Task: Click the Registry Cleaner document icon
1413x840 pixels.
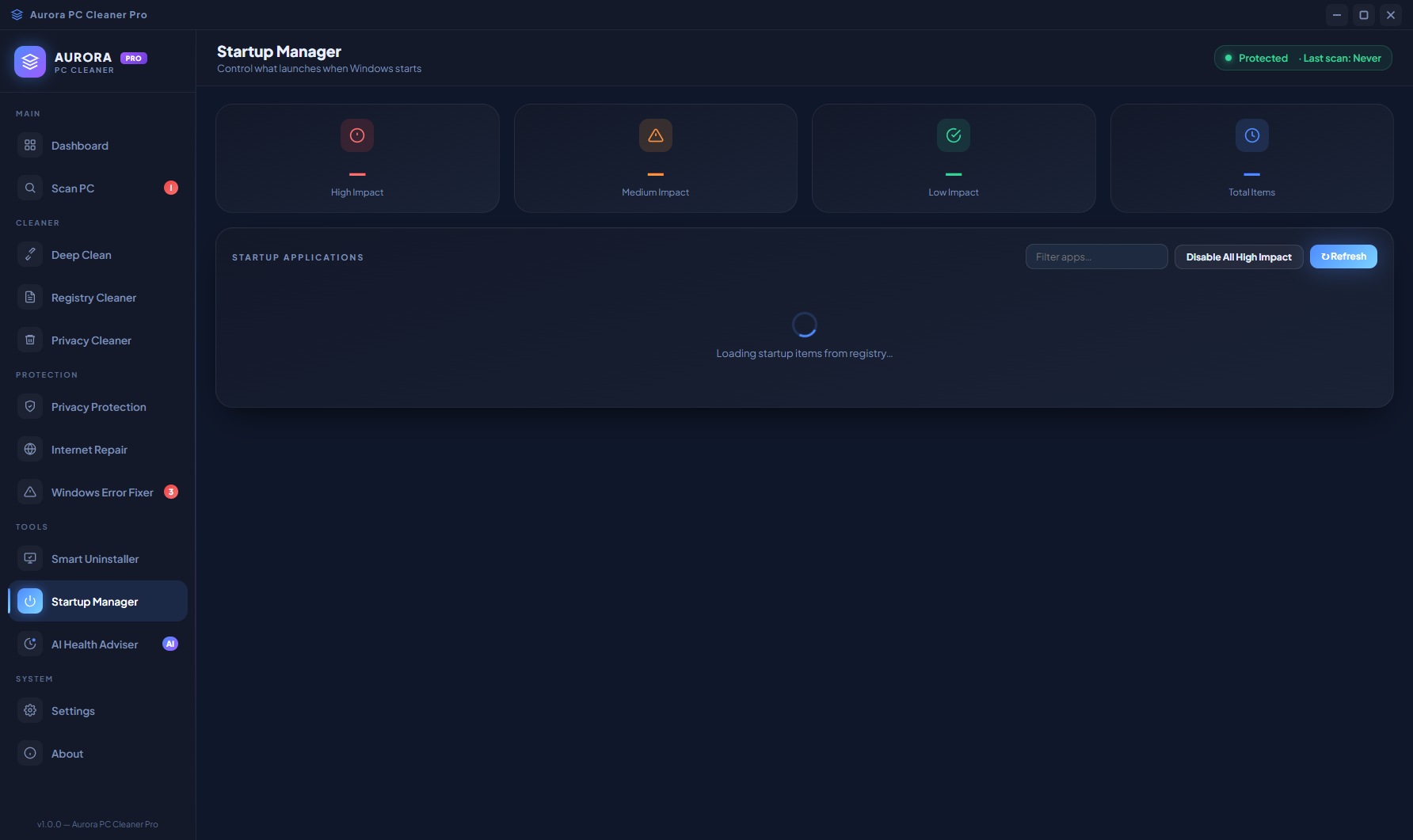Action: (x=30, y=297)
